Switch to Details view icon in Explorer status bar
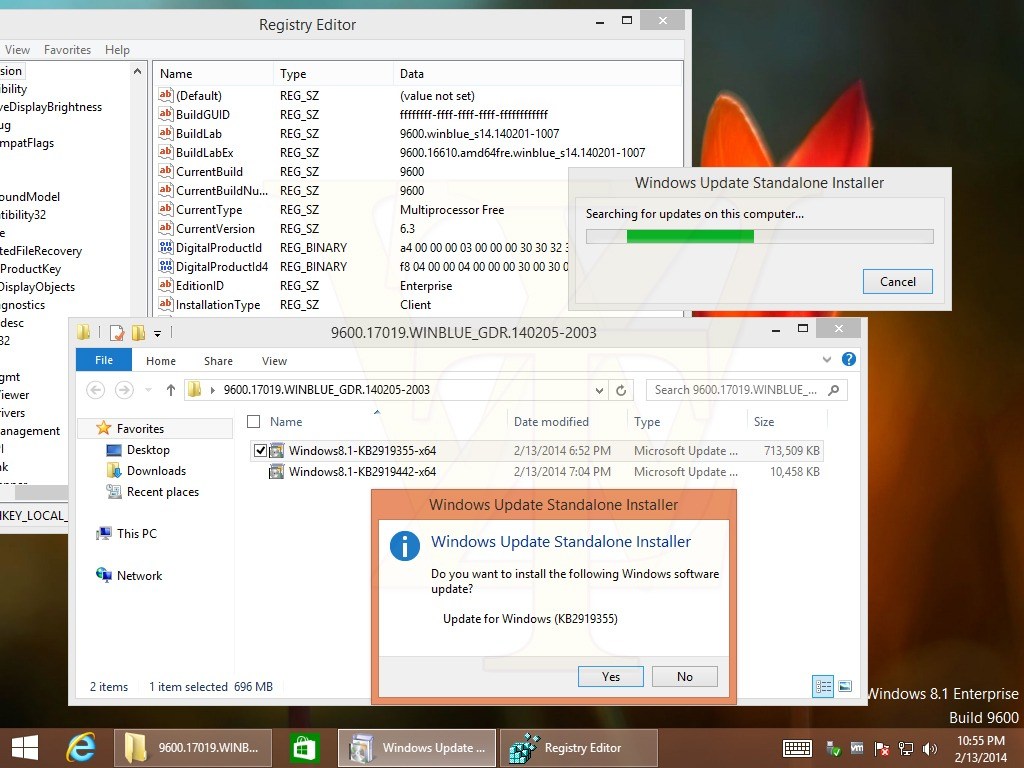Image resolution: width=1024 pixels, height=768 pixels. coord(823,686)
